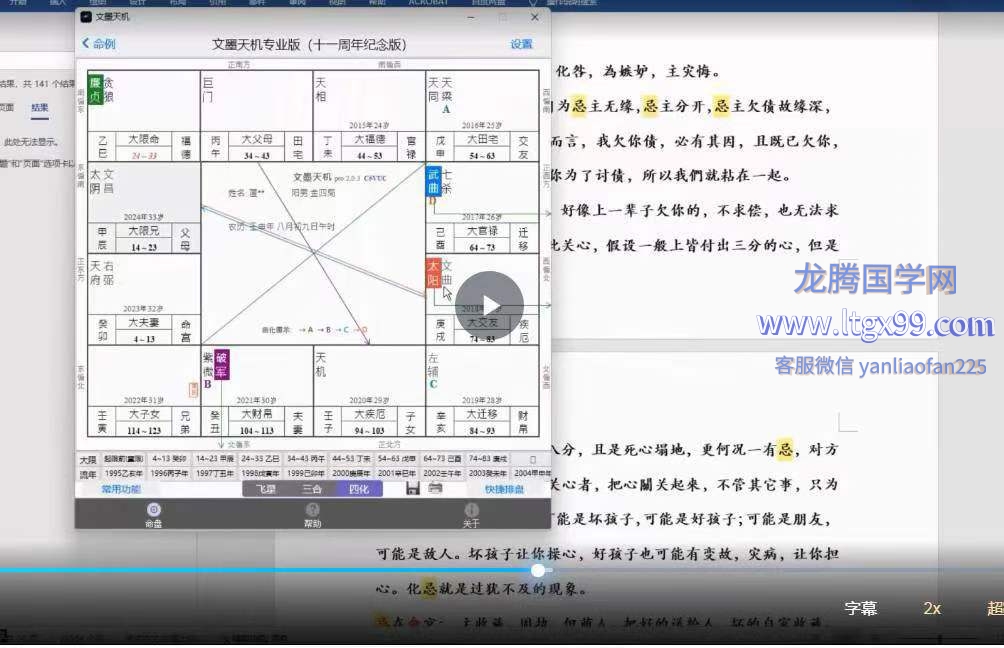Click the red 太阳 star tag
The image size is (1004, 648).
point(433,273)
